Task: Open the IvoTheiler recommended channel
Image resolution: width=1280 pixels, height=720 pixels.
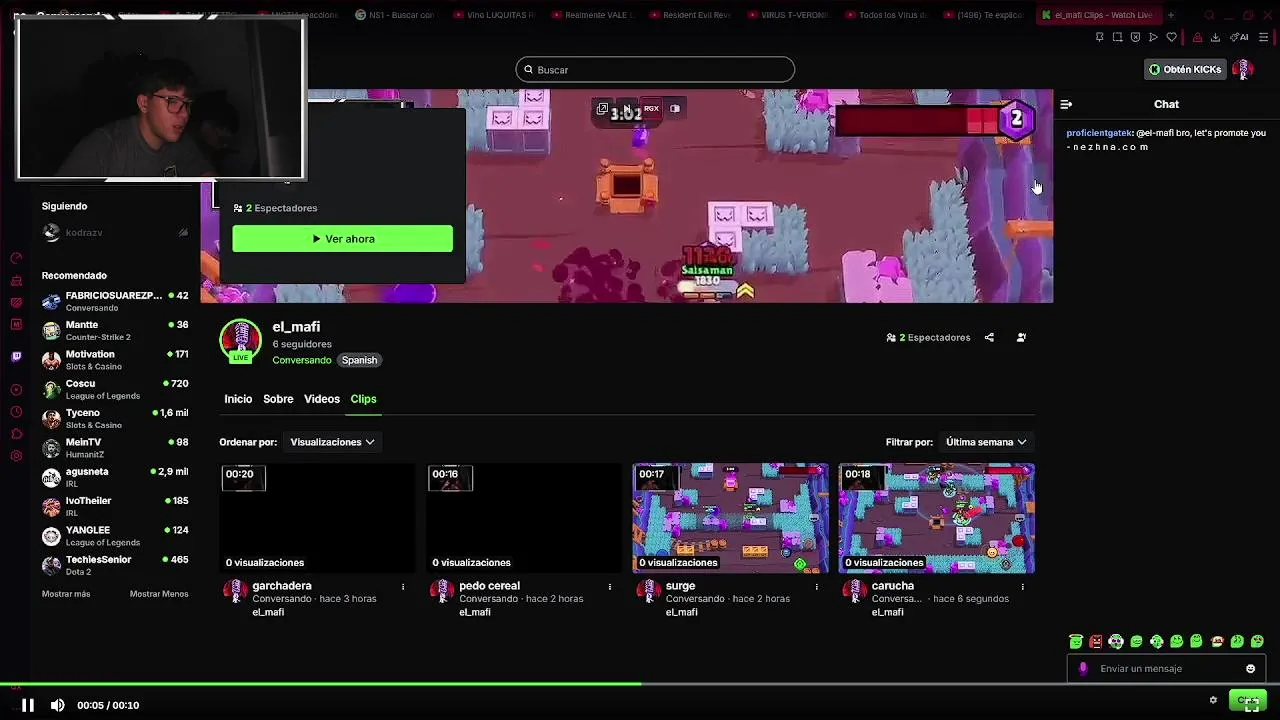Action: click(x=115, y=506)
